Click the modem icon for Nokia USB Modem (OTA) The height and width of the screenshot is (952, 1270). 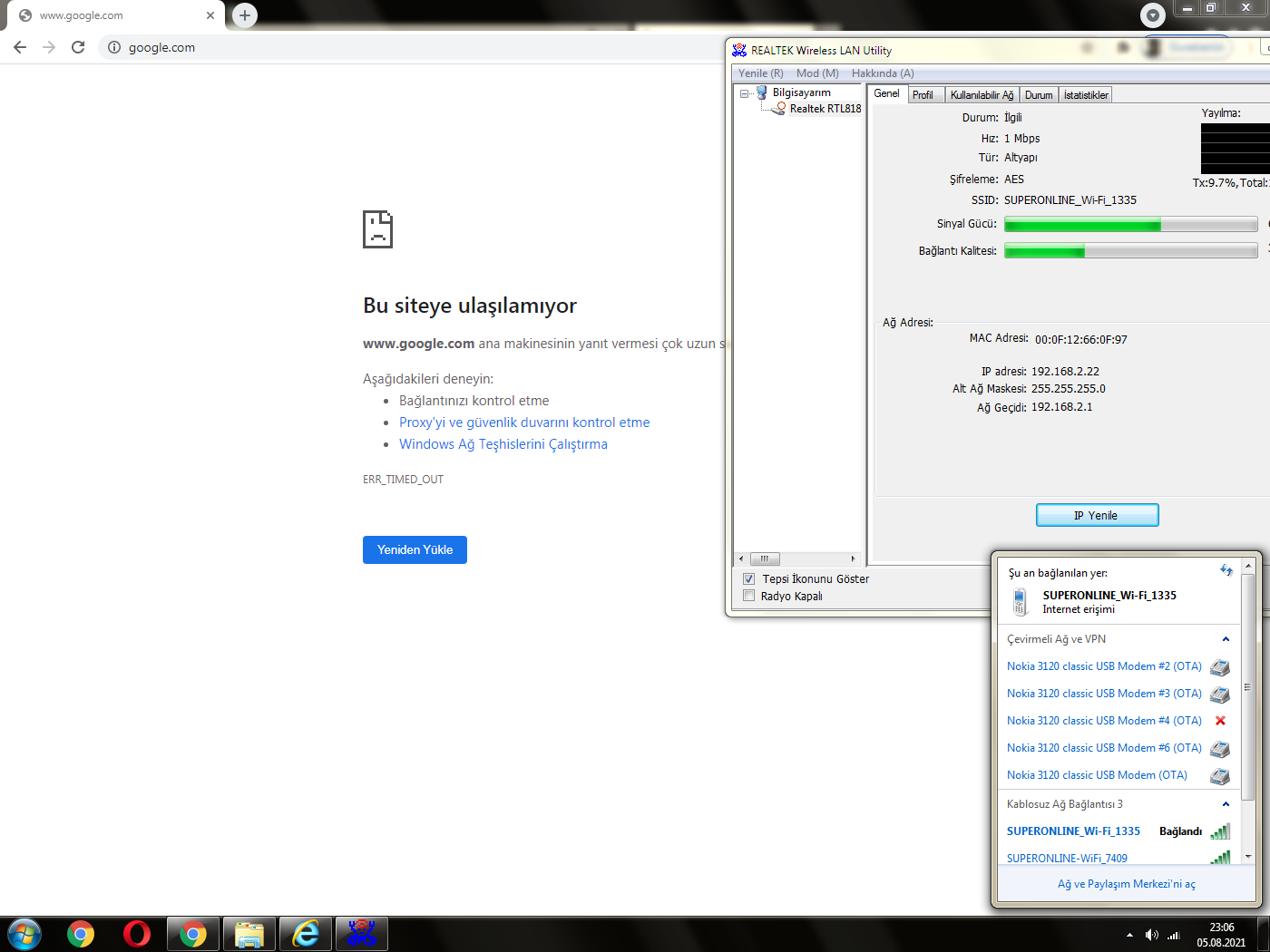point(1220,776)
